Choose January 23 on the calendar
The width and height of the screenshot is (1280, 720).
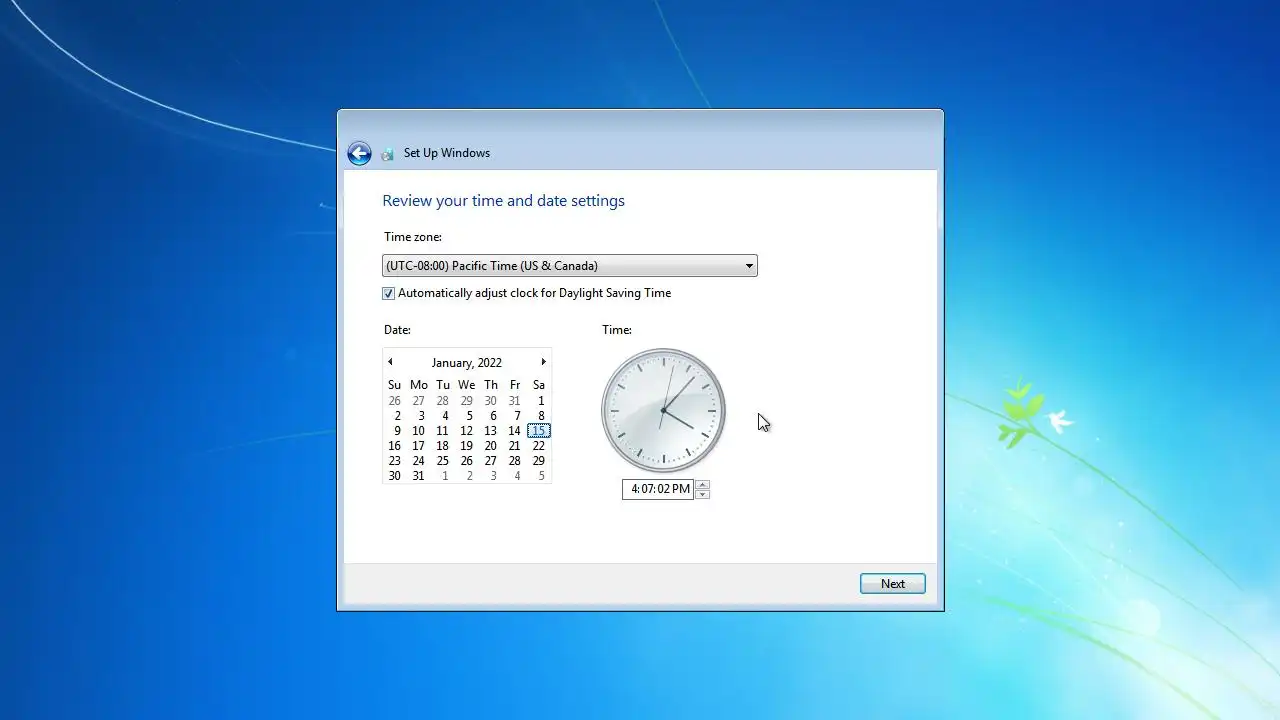(395, 461)
